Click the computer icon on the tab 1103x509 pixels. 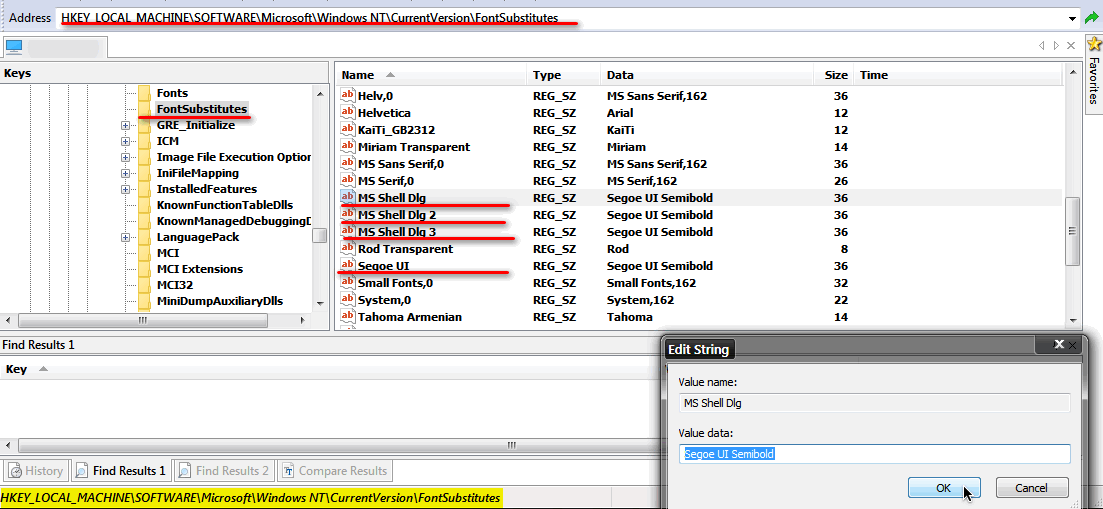[x=14, y=47]
